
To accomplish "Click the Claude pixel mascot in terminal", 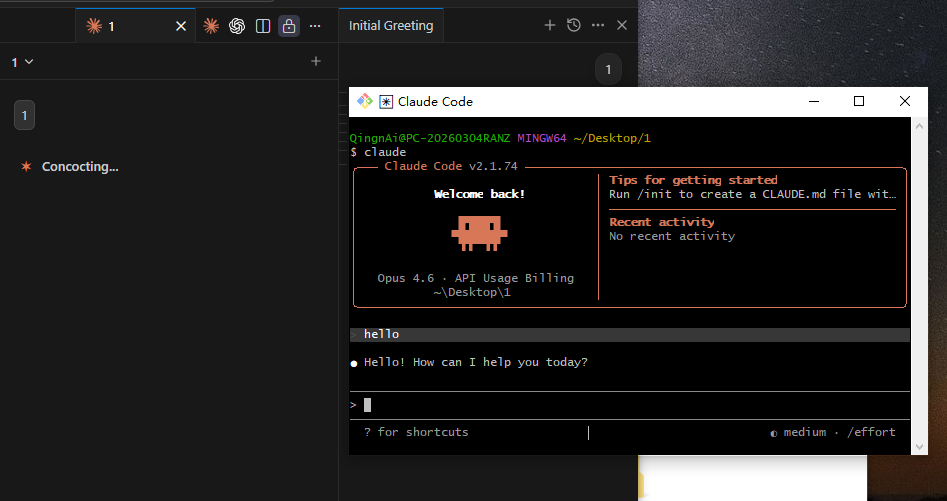I will point(480,233).
